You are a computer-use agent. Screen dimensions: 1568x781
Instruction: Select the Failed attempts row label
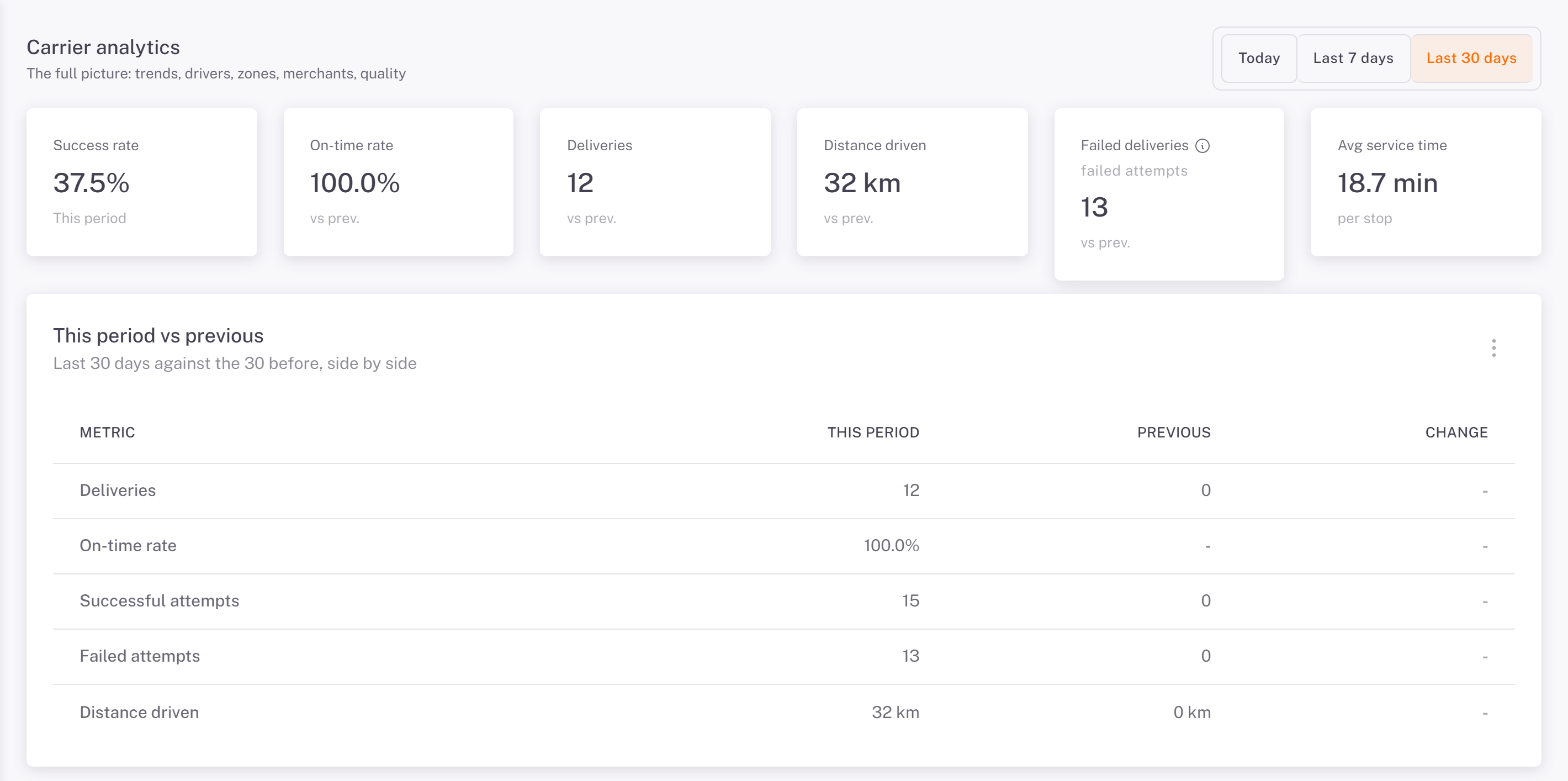point(139,656)
